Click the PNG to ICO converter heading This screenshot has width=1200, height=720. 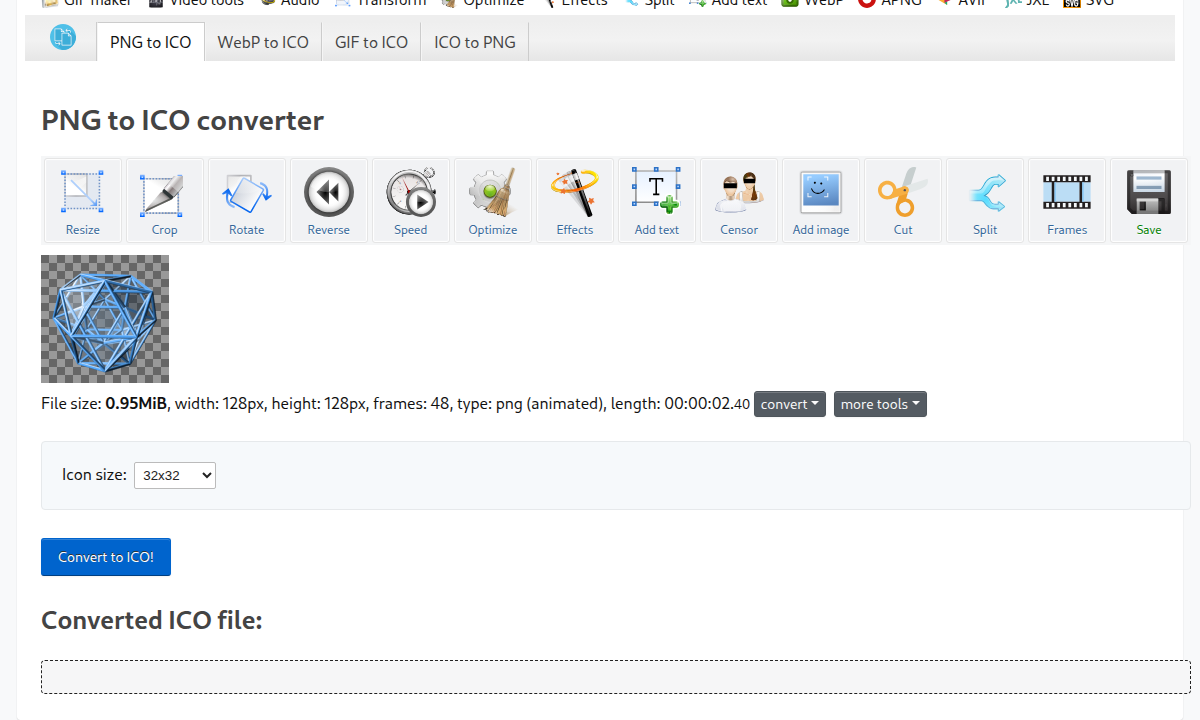(182, 121)
